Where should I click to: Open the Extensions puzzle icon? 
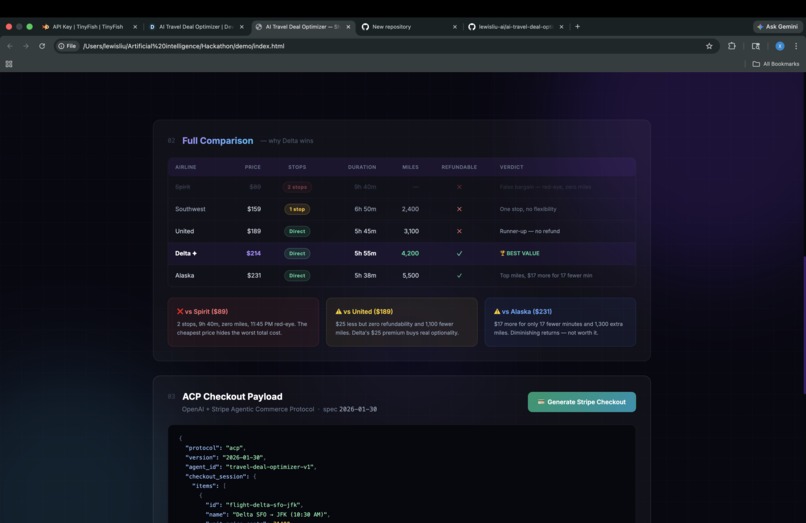coord(732,46)
